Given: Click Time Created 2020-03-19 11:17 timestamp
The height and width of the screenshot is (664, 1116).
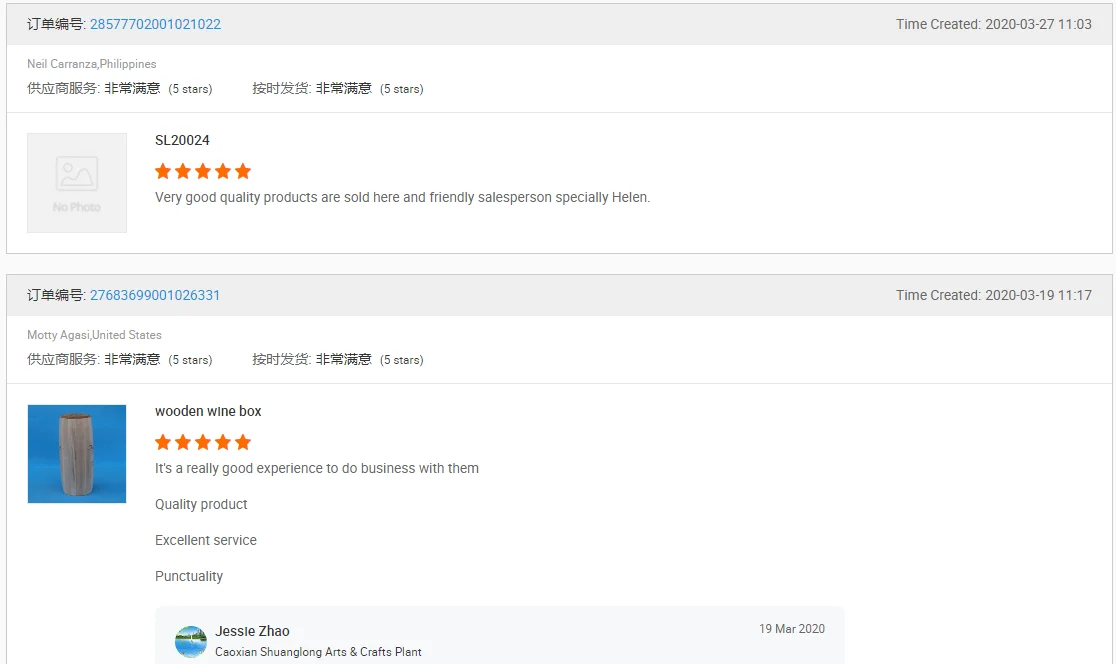Looking at the screenshot, I should click(993, 295).
